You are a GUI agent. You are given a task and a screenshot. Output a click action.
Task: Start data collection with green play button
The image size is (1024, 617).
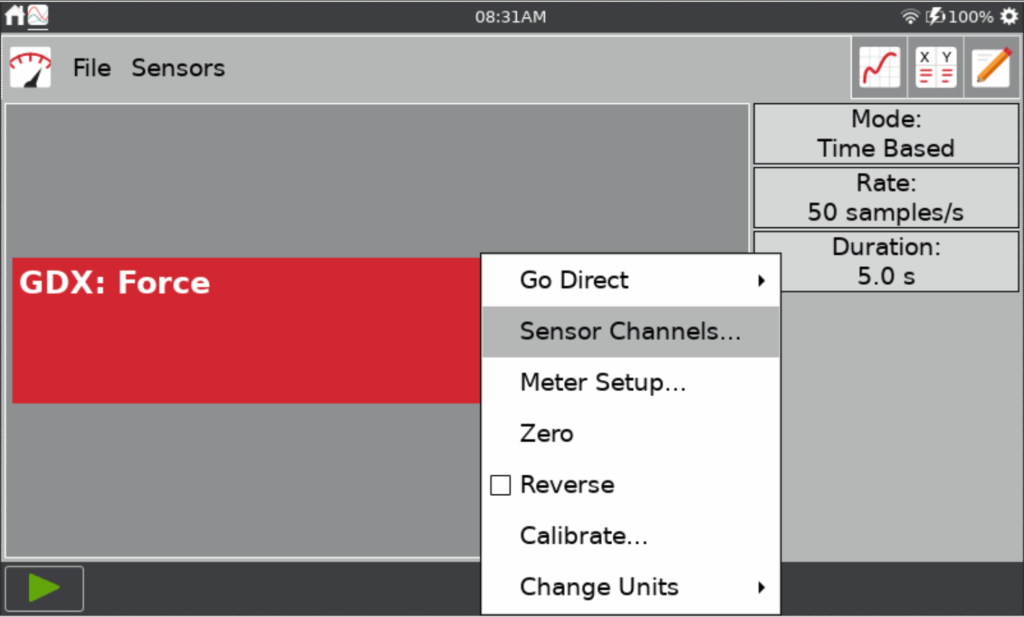tap(44, 588)
